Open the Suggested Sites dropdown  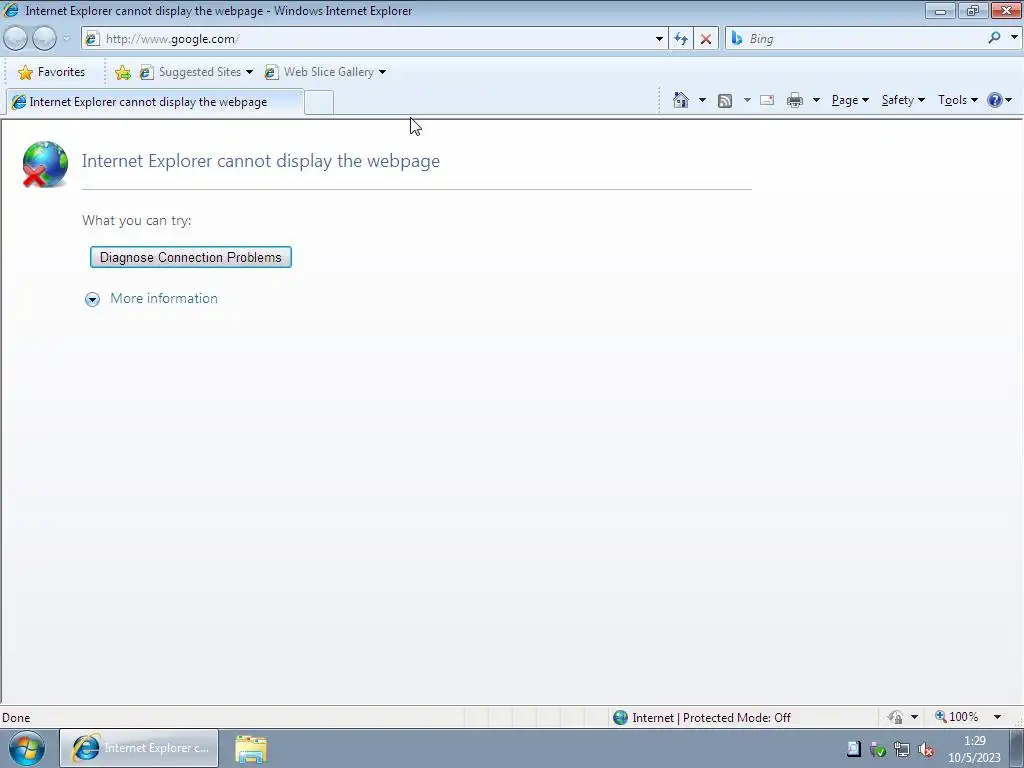click(x=196, y=72)
